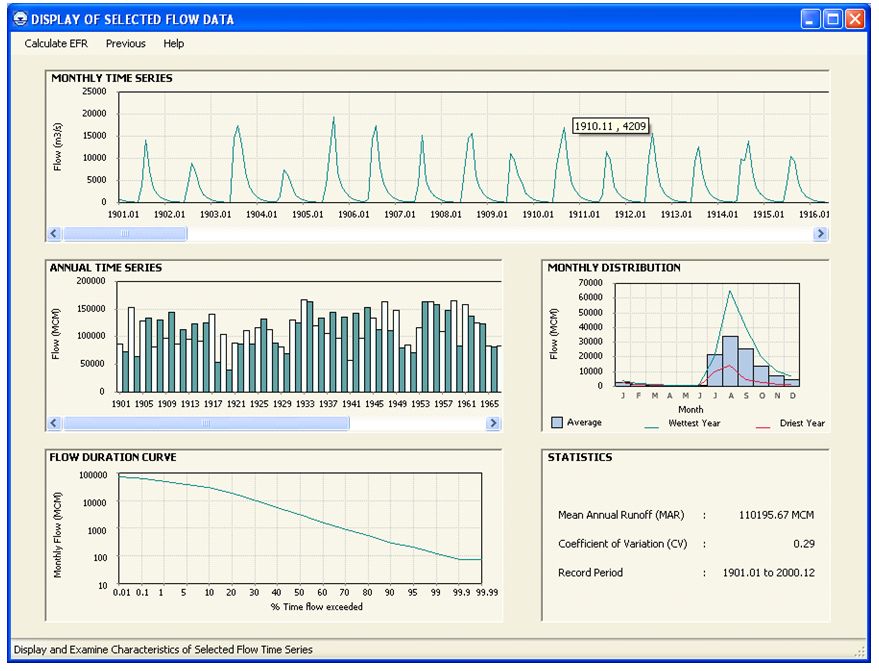879x671 pixels.
Task: Select the Wettest Year legend entry
Action: click(693, 423)
